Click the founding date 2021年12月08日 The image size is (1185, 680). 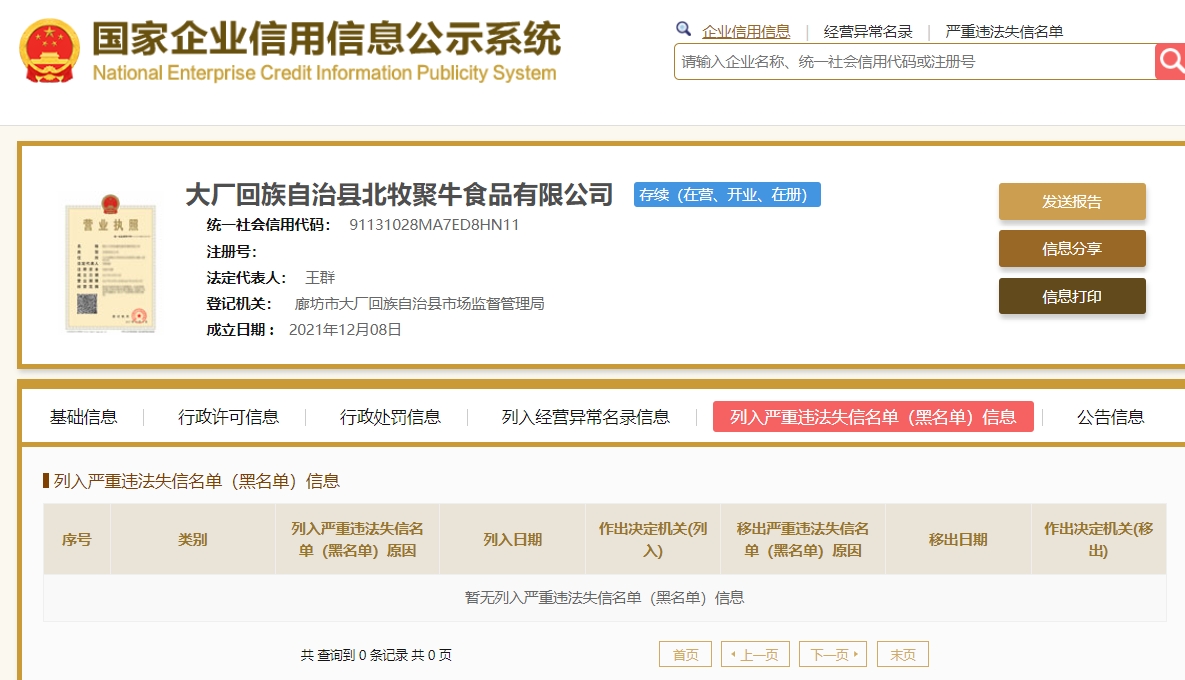pos(345,329)
